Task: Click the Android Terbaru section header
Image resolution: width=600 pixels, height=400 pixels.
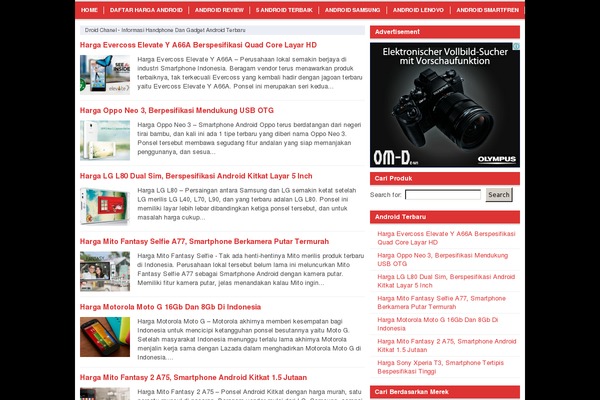Action: click(445, 217)
